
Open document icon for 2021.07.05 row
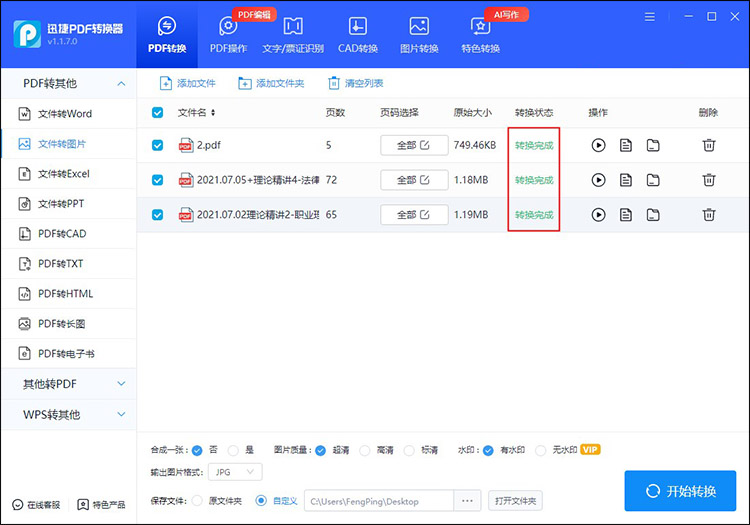tap(626, 180)
